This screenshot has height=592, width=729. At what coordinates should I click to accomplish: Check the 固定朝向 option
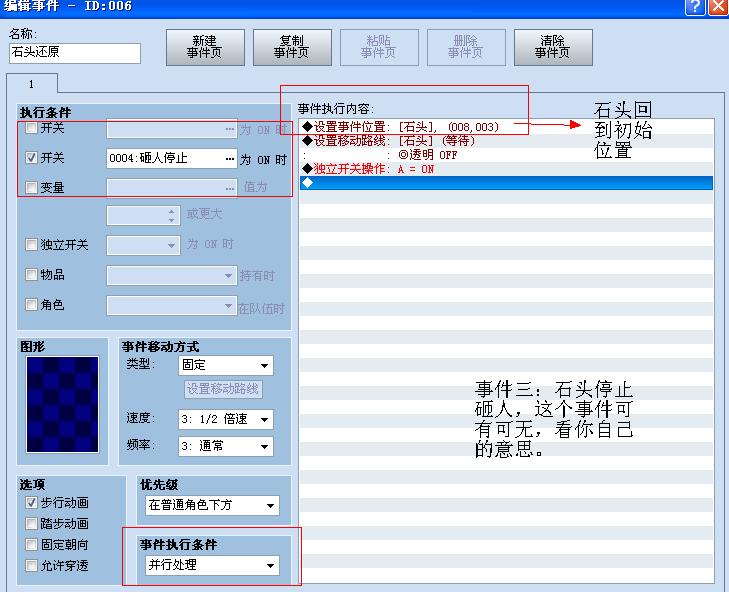(31, 544)
